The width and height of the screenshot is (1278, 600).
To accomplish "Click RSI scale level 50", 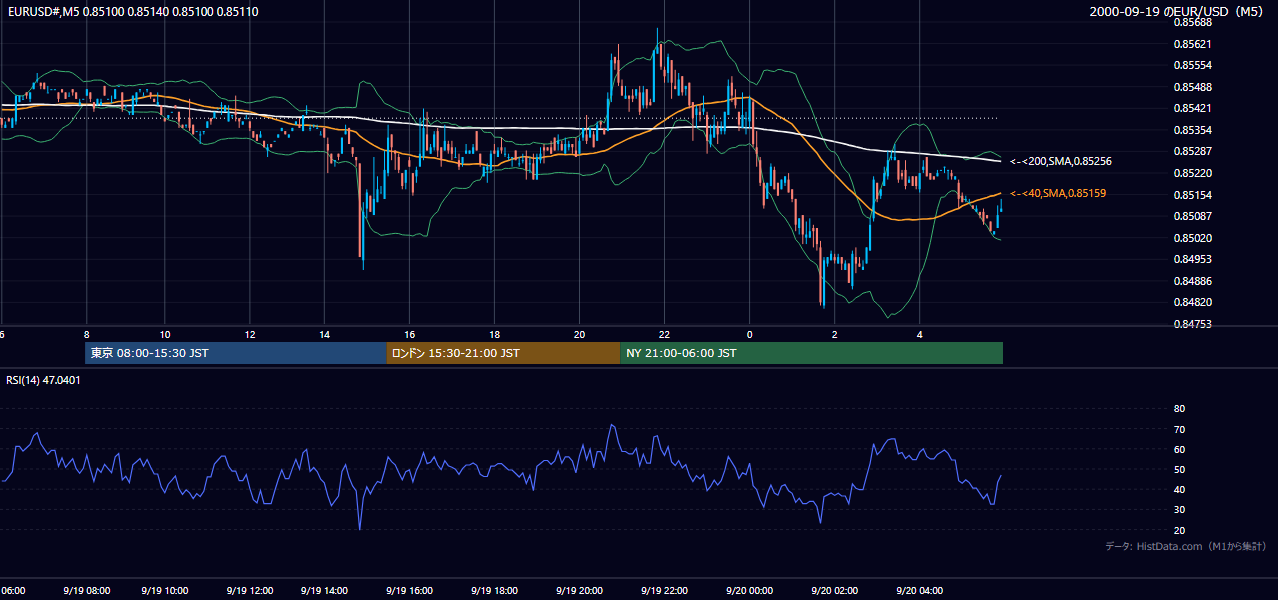I will [1179, 469].
